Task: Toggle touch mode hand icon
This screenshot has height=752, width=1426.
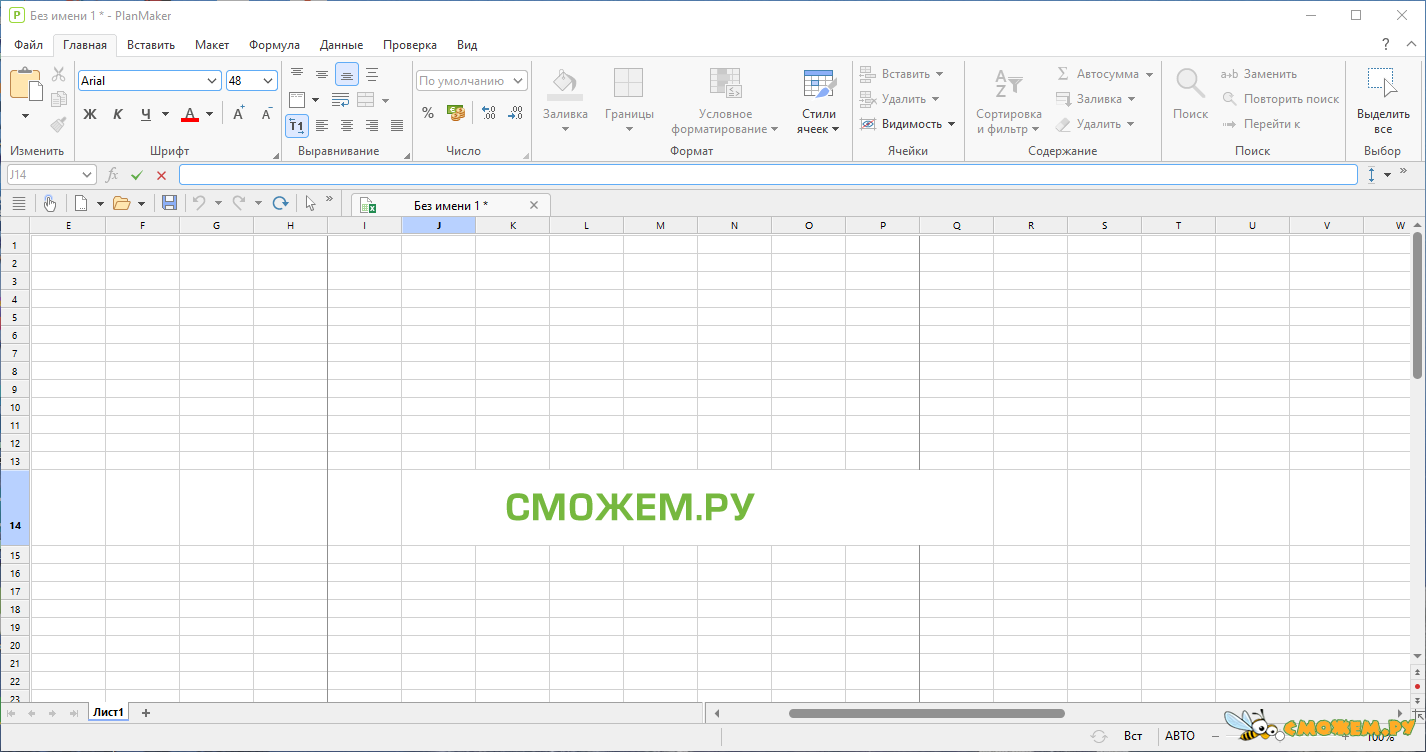Action: 49,203
